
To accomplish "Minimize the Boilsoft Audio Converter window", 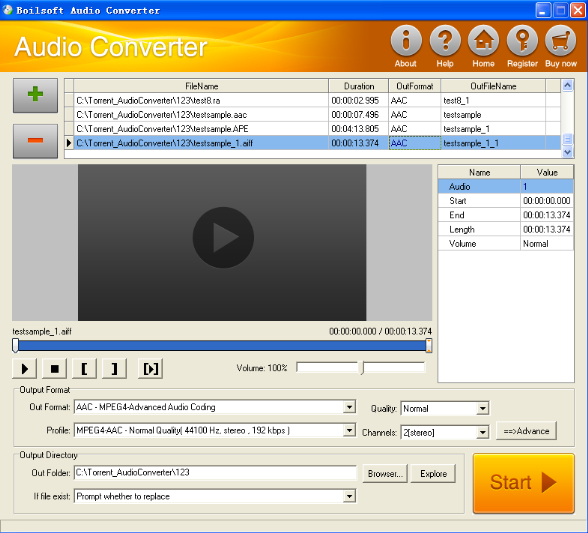I will coord(543,10).
